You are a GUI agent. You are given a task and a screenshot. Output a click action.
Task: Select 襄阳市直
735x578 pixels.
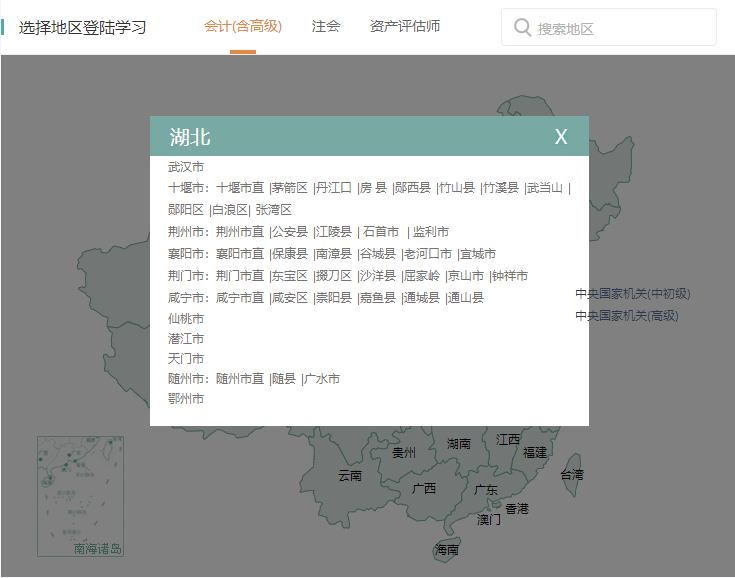coord(240,254)
